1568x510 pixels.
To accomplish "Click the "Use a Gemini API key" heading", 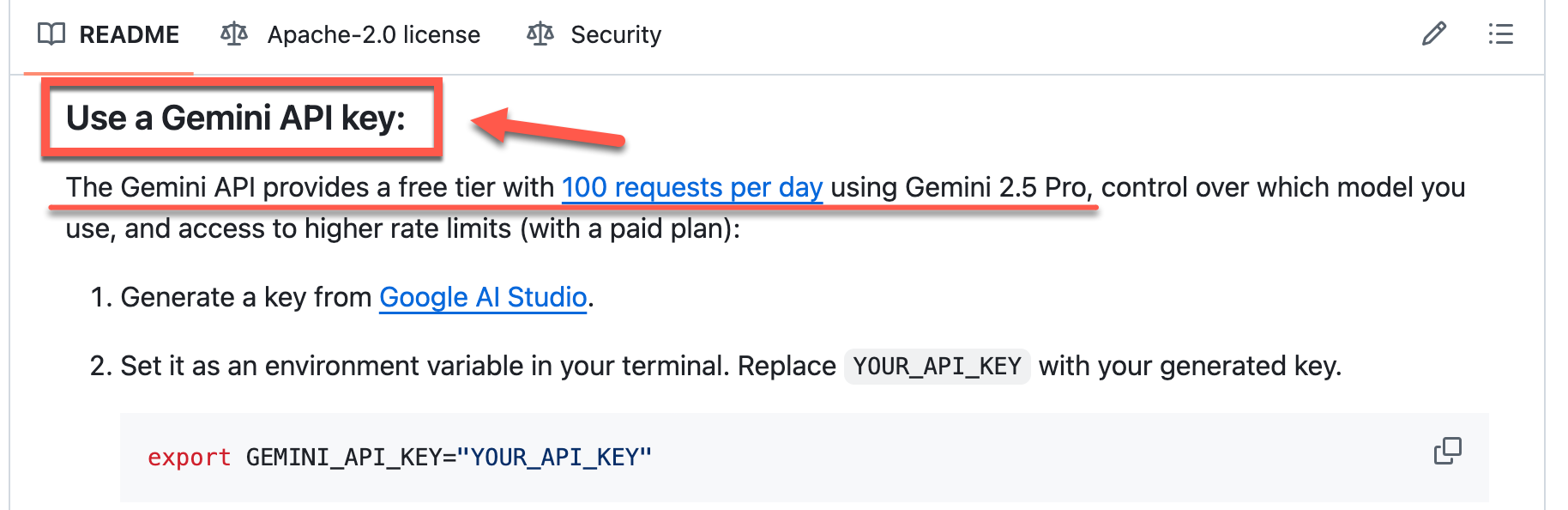I will tap(238, 118).
